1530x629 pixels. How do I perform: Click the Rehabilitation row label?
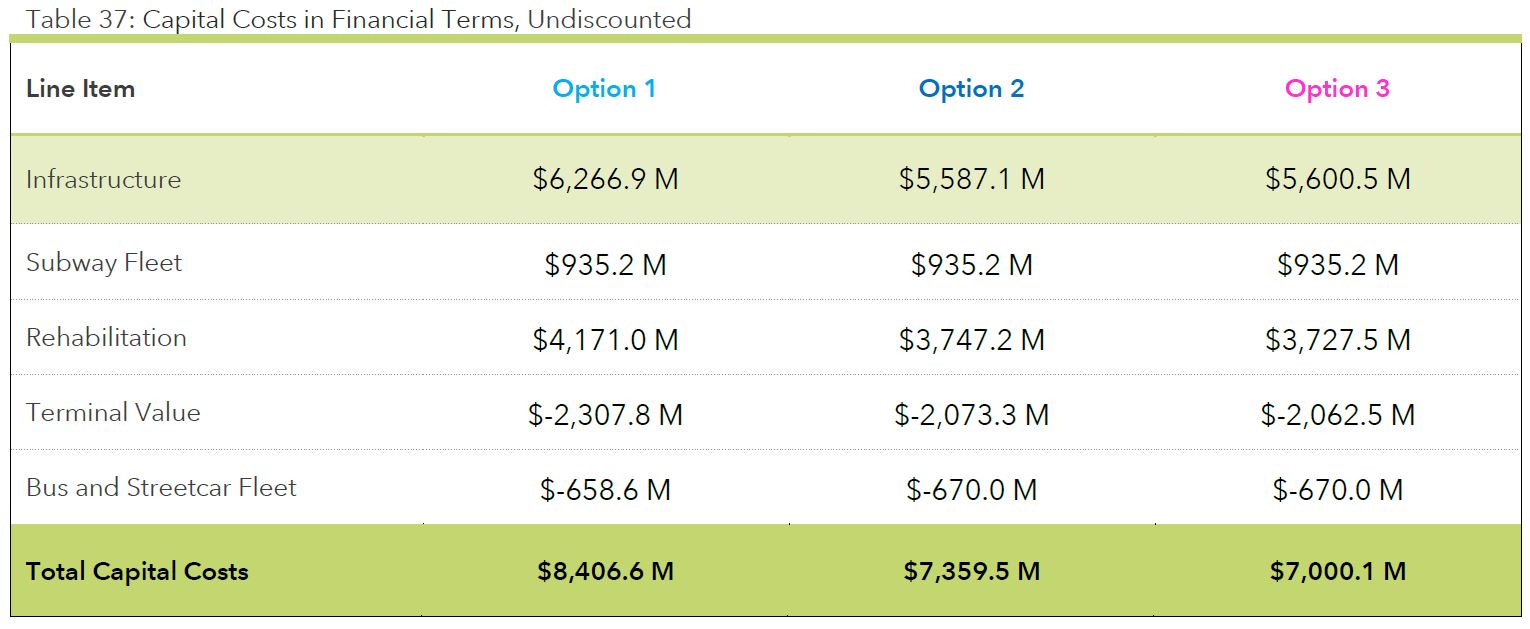click(106, 338)
